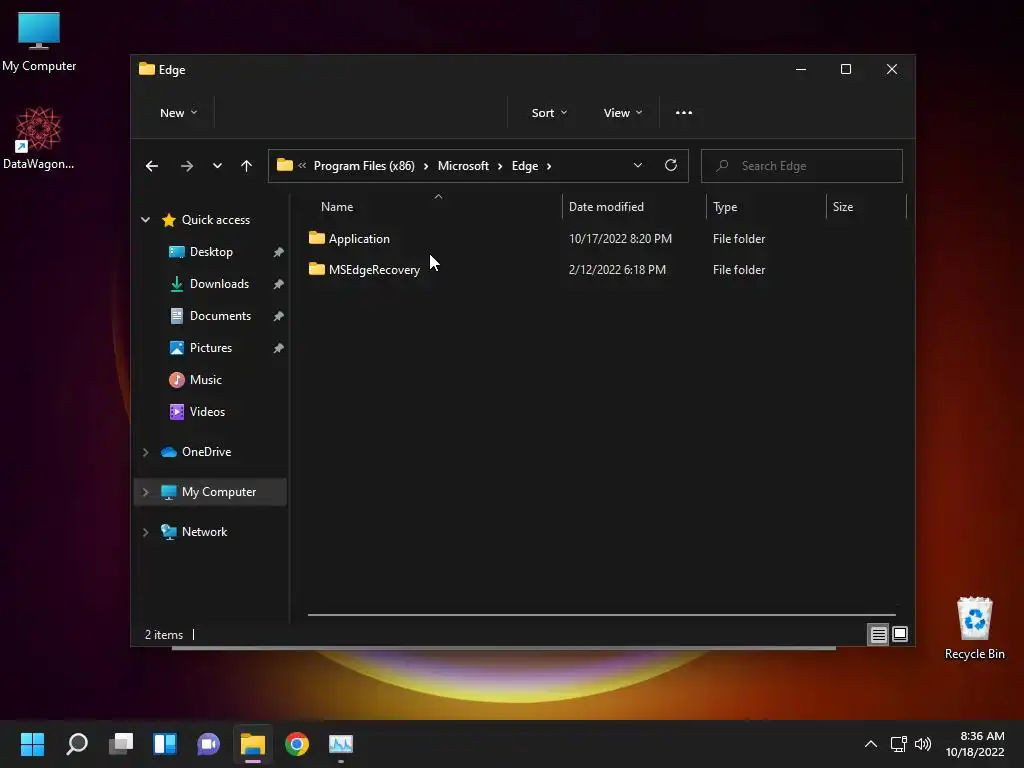1024x768 pixels.
Task: Open Chat from the taskbar
Action: click(208, 744)
